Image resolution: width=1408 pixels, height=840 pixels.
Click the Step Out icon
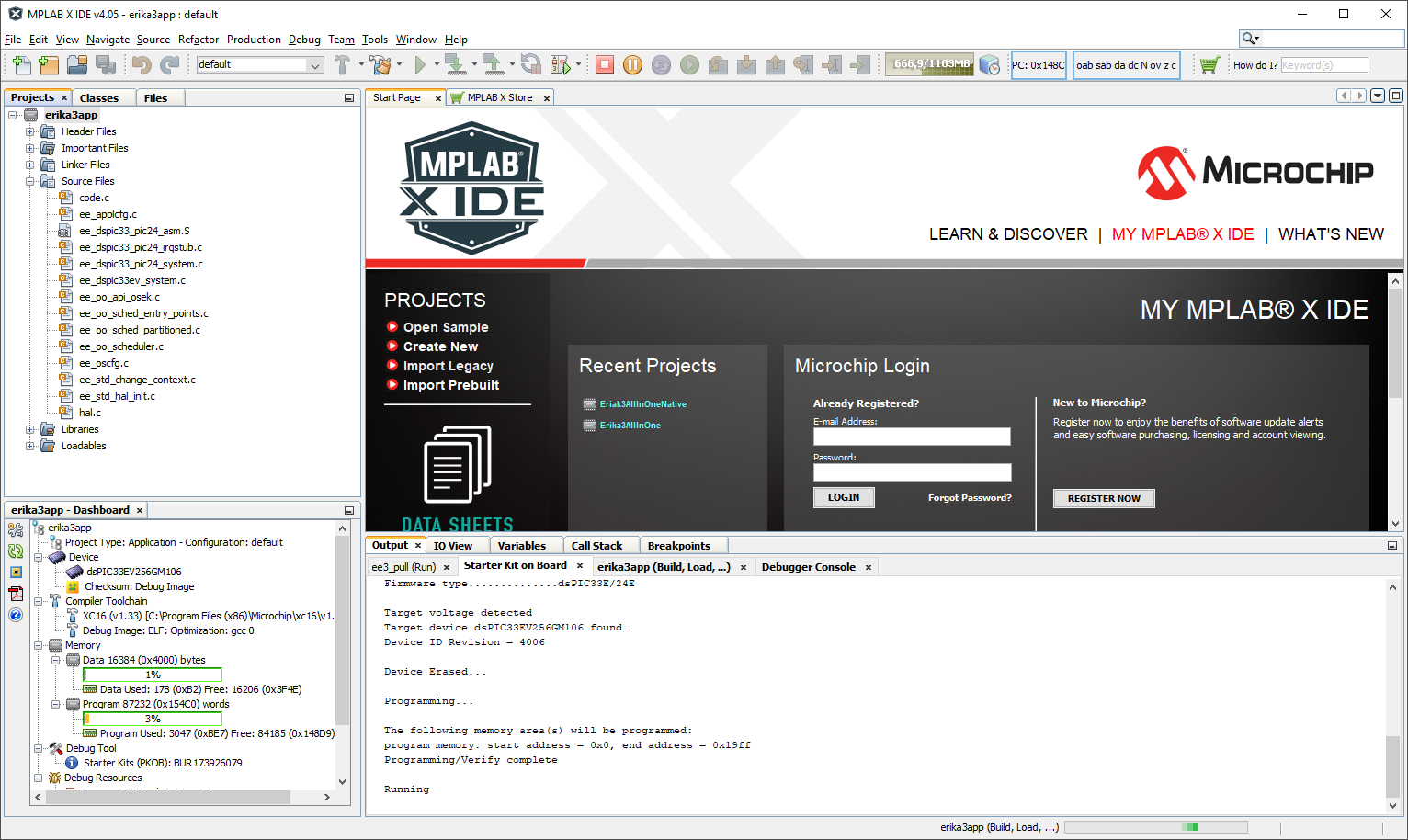coord(776,64)
